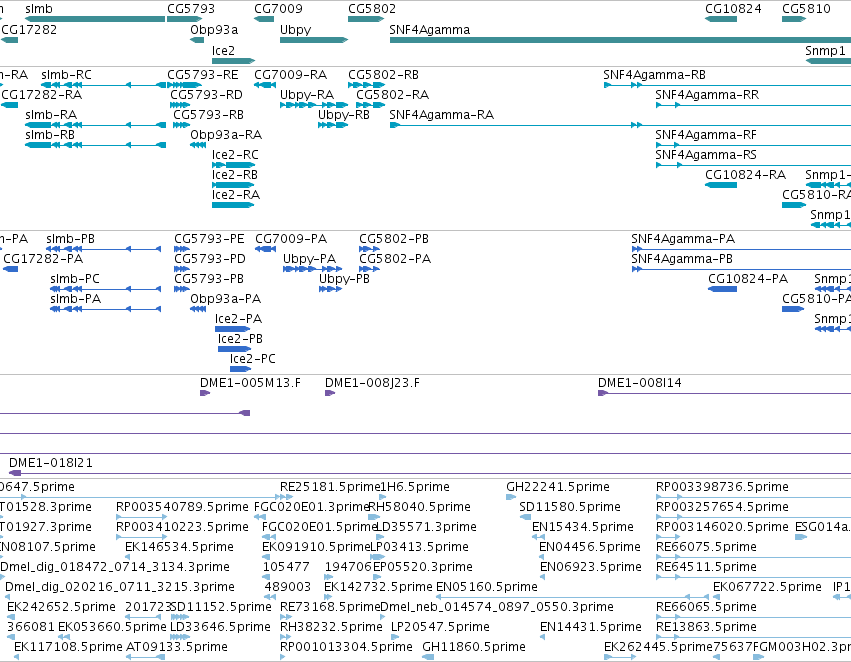Select protein Ice2-PB
Screen dimensions: 851x662
(x=234, y=349)
